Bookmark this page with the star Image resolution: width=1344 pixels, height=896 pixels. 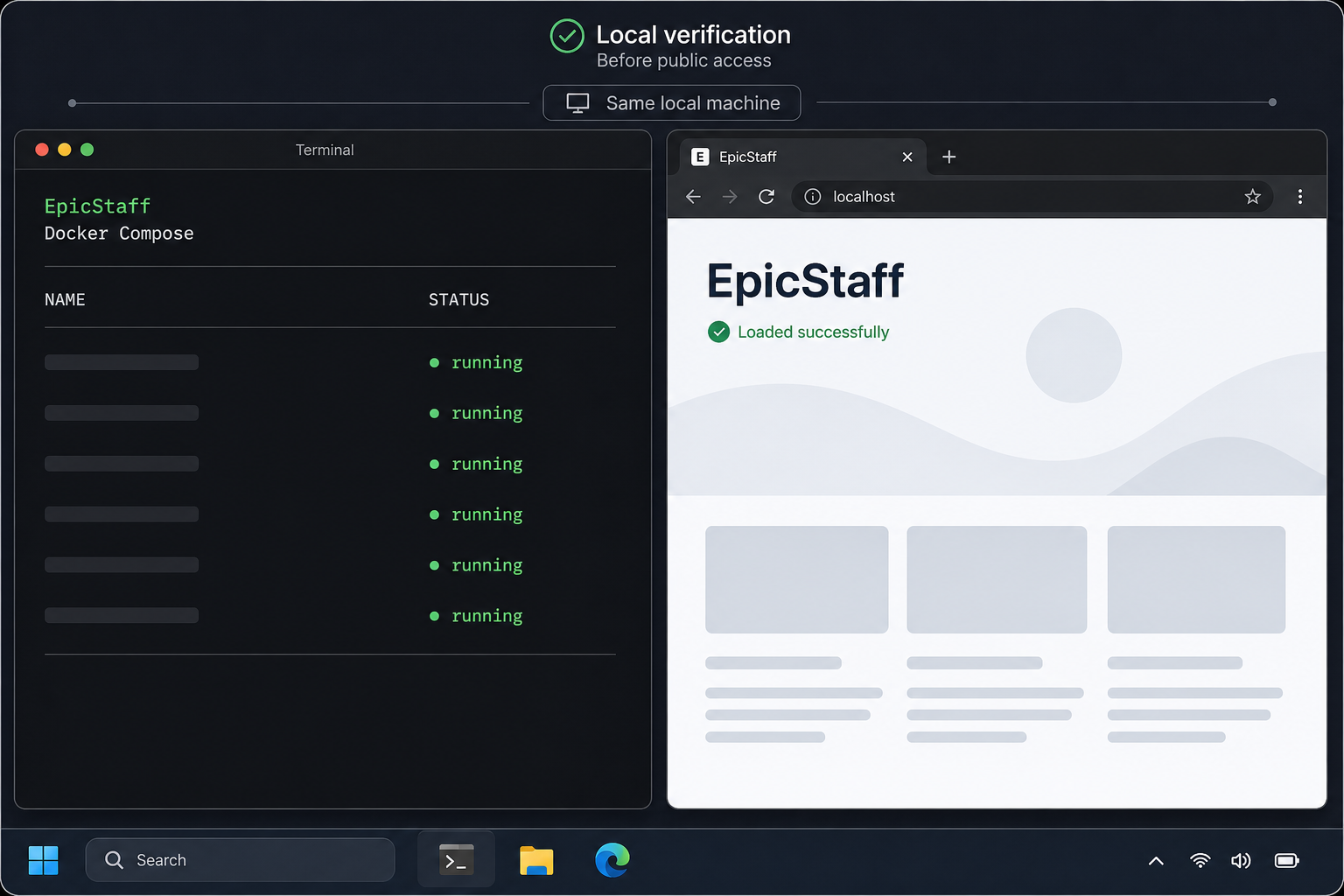[x=1253, y=197]
